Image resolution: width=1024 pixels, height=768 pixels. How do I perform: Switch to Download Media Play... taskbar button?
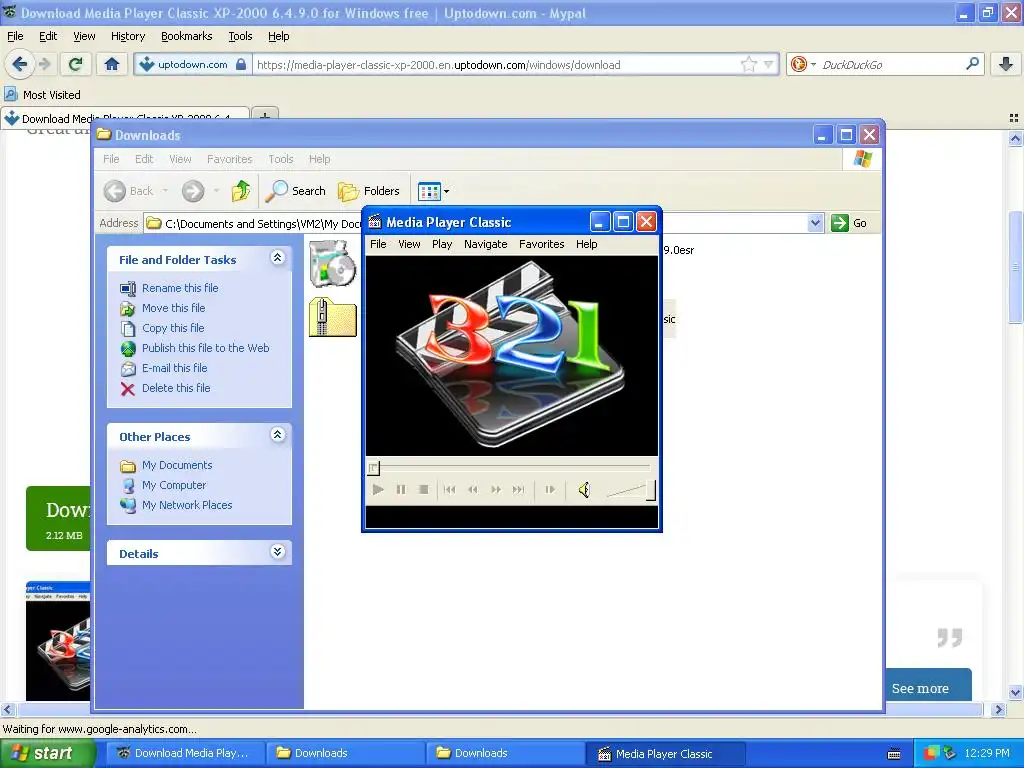point(184,753)
